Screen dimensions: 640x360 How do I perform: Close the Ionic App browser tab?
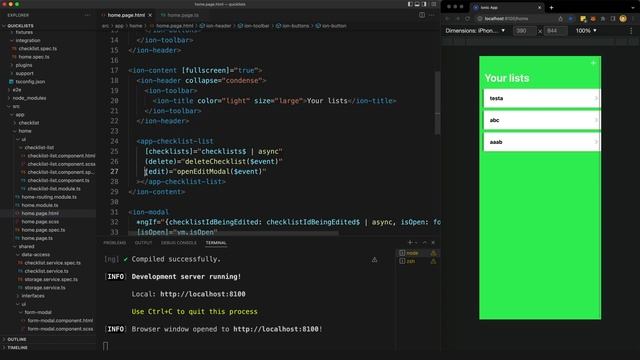coord(539,7)
